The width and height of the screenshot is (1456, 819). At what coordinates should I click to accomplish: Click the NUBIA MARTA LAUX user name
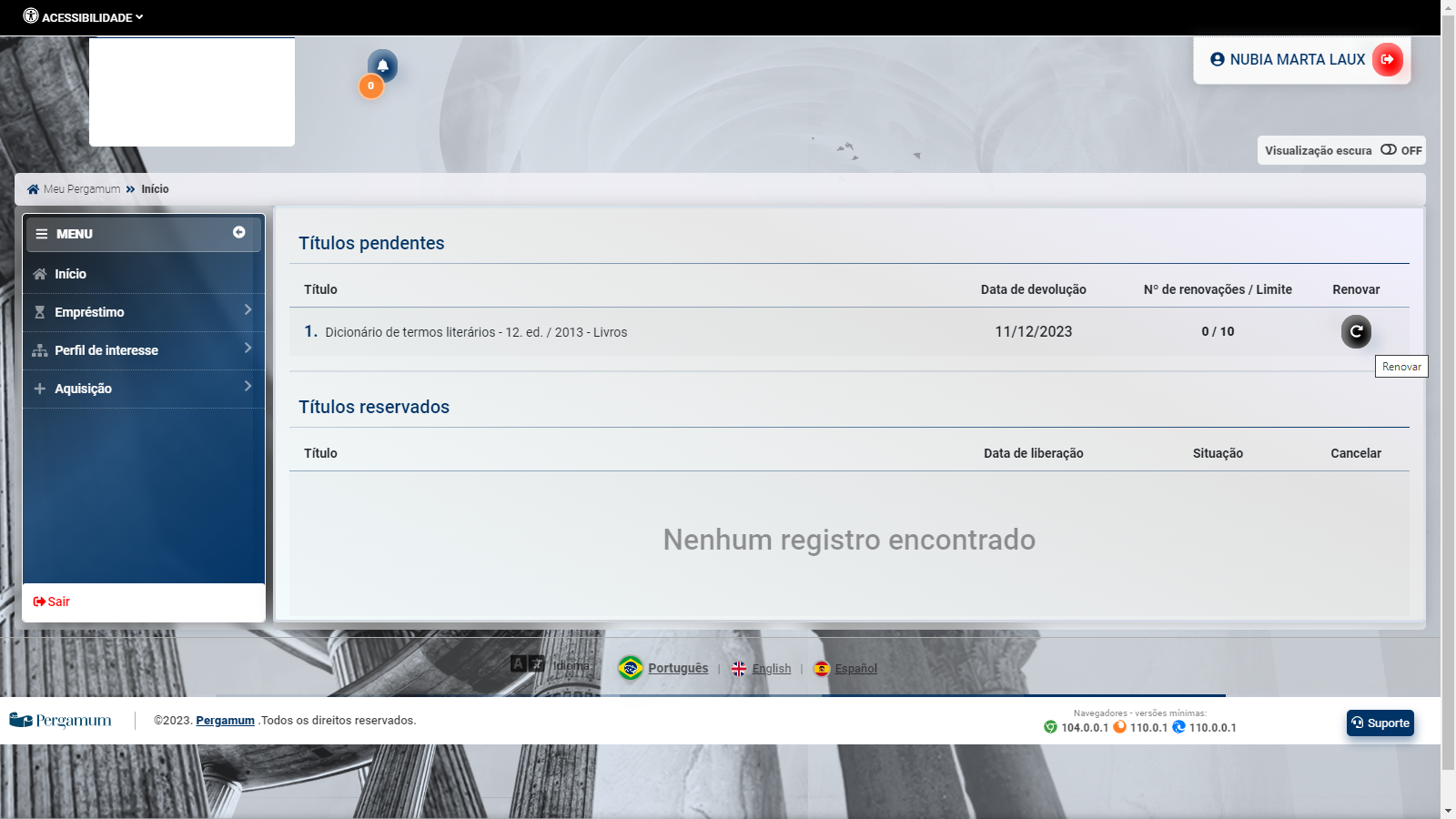(1297, 60)
